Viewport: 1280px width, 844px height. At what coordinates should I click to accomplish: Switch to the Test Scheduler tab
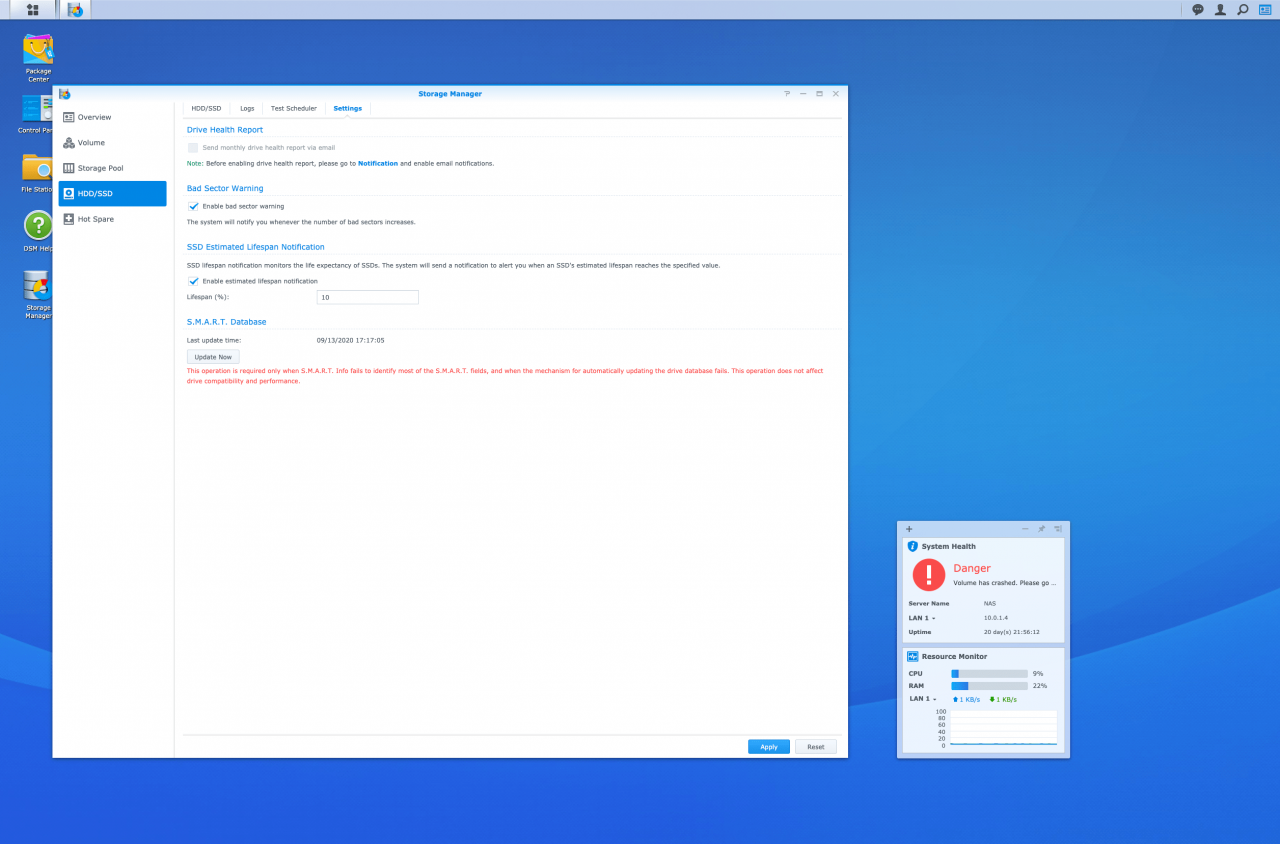[293, 108]
